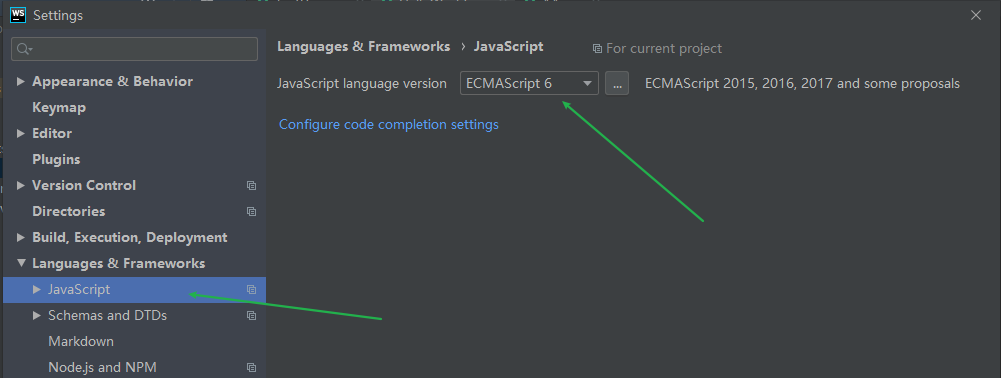Select Keymap in settings tree

pos(59,107)
